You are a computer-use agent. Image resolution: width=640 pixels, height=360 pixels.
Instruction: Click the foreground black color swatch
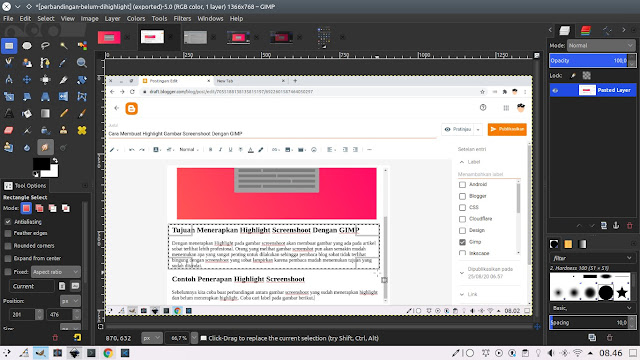pos(41,164)
